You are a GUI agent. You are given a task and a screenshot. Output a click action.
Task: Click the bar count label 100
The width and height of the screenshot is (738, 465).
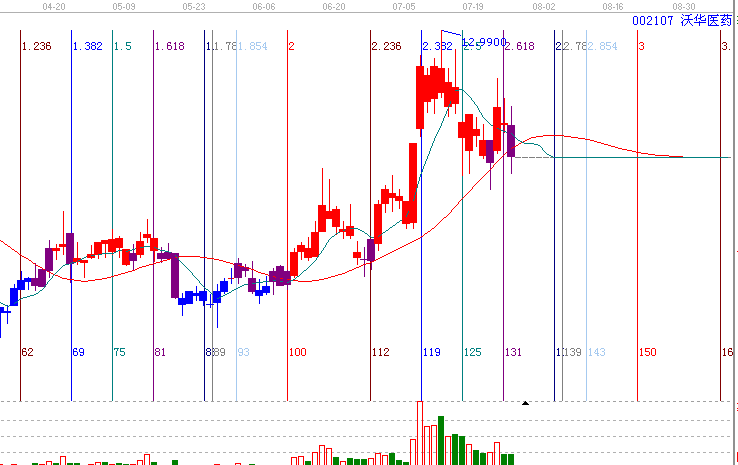coord(297,352)
